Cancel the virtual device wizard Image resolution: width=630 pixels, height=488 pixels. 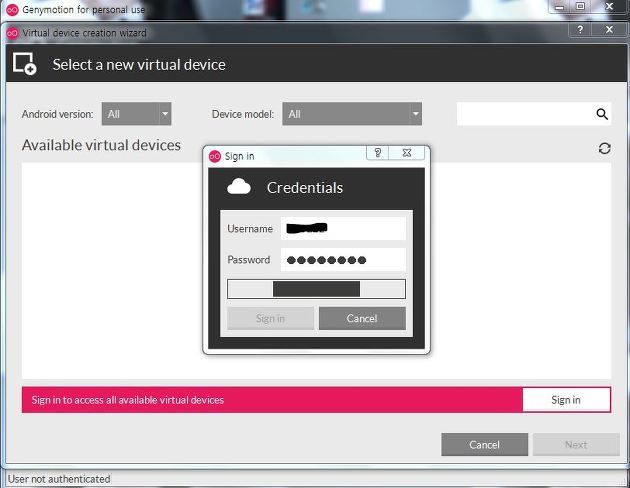click(485, 444)
